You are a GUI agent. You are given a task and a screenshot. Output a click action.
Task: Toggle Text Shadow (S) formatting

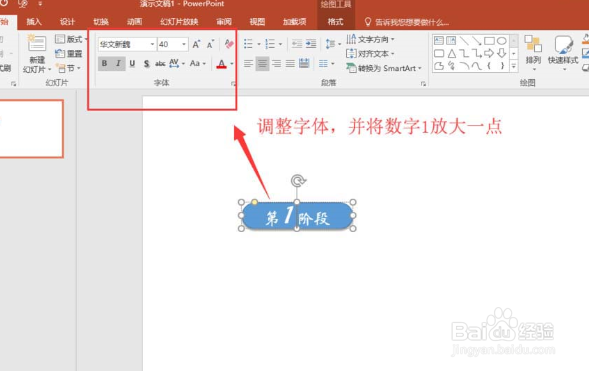click(x=146, y=63)
